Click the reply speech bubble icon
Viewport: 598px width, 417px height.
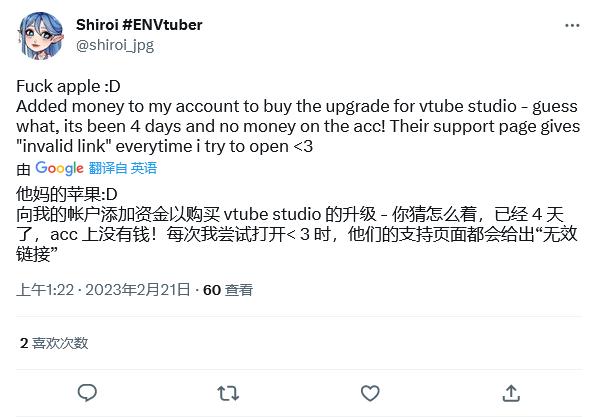[87, 393]
